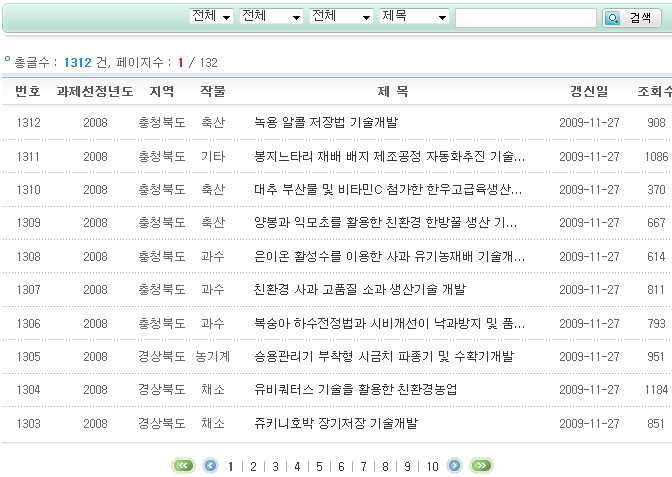The height and width of the screenshot is (477, 672).
Task: Open page 9 in pagination
Action: point(407,466)
